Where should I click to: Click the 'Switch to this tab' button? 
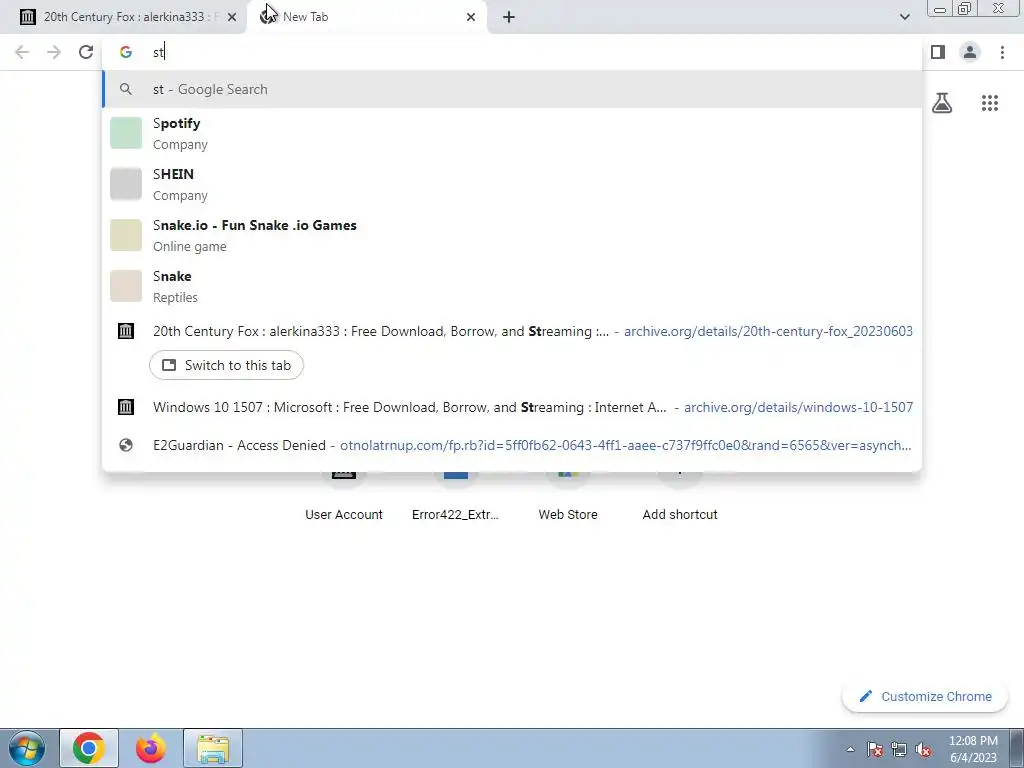tap(227, 365)
